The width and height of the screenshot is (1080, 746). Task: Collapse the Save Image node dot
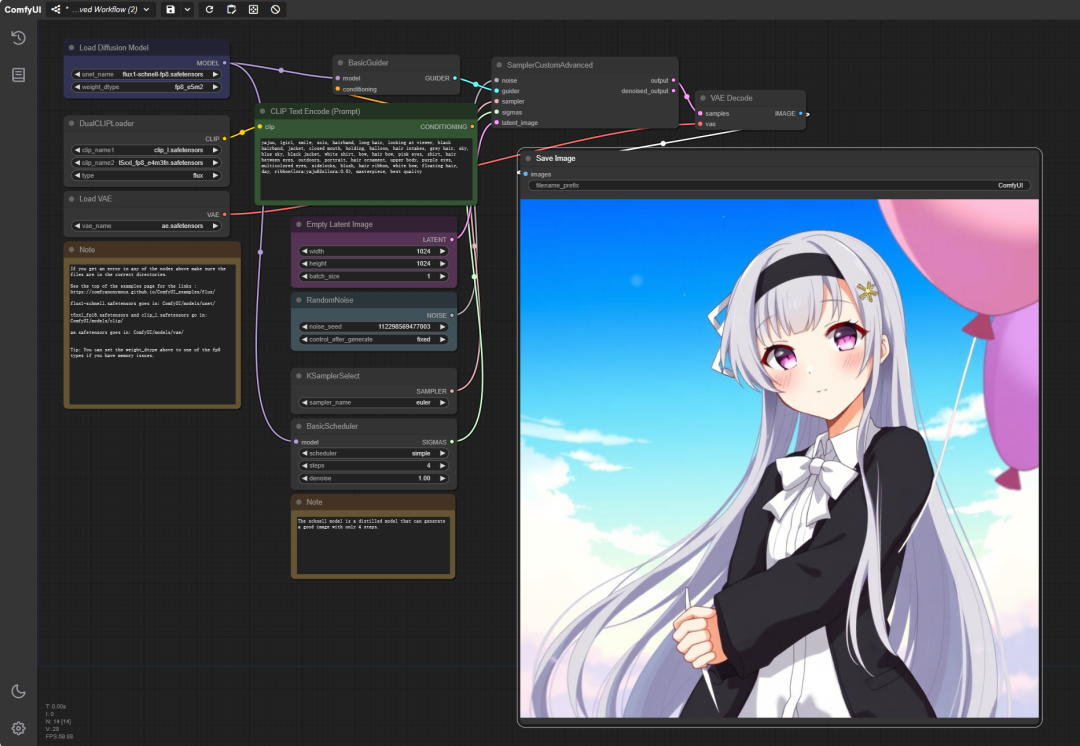click(x=528, y=158)
